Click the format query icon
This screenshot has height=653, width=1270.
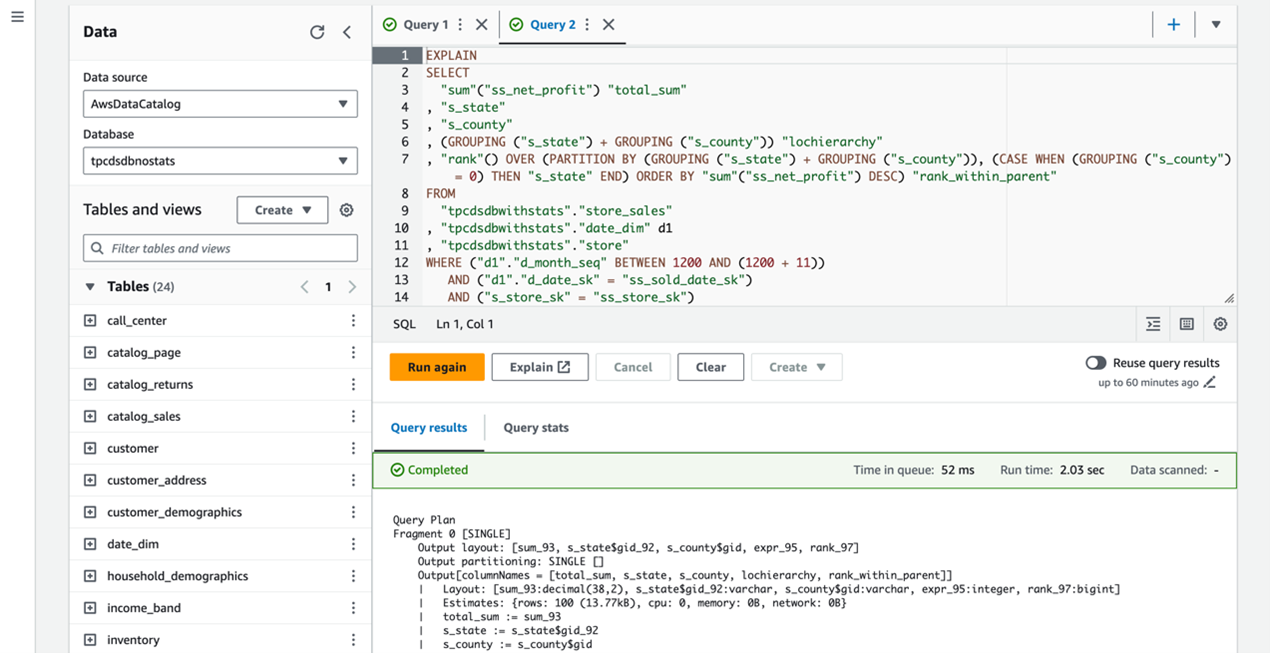pyautogui.click(x=1153, y=324)
